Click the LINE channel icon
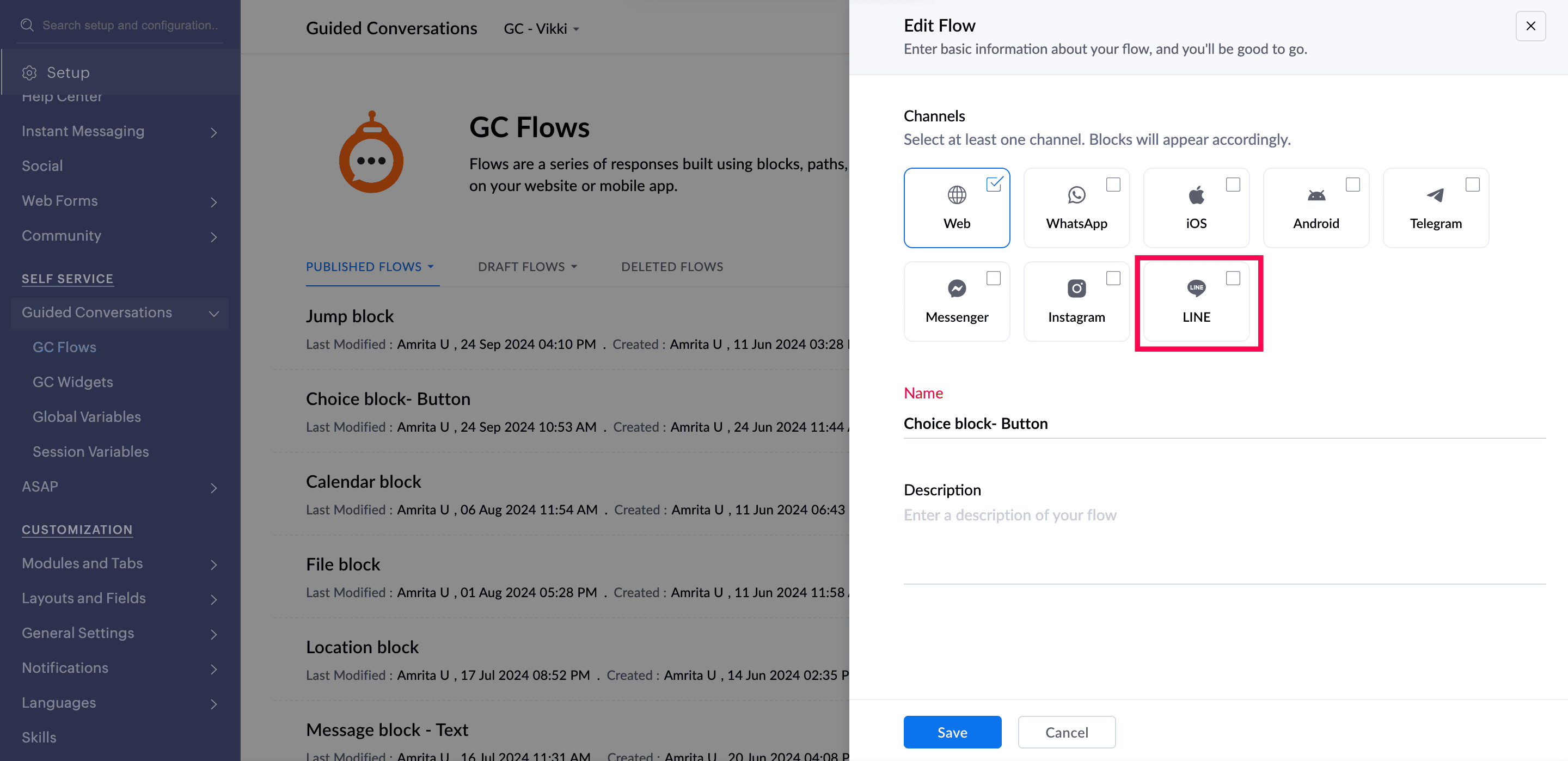 1196,288
